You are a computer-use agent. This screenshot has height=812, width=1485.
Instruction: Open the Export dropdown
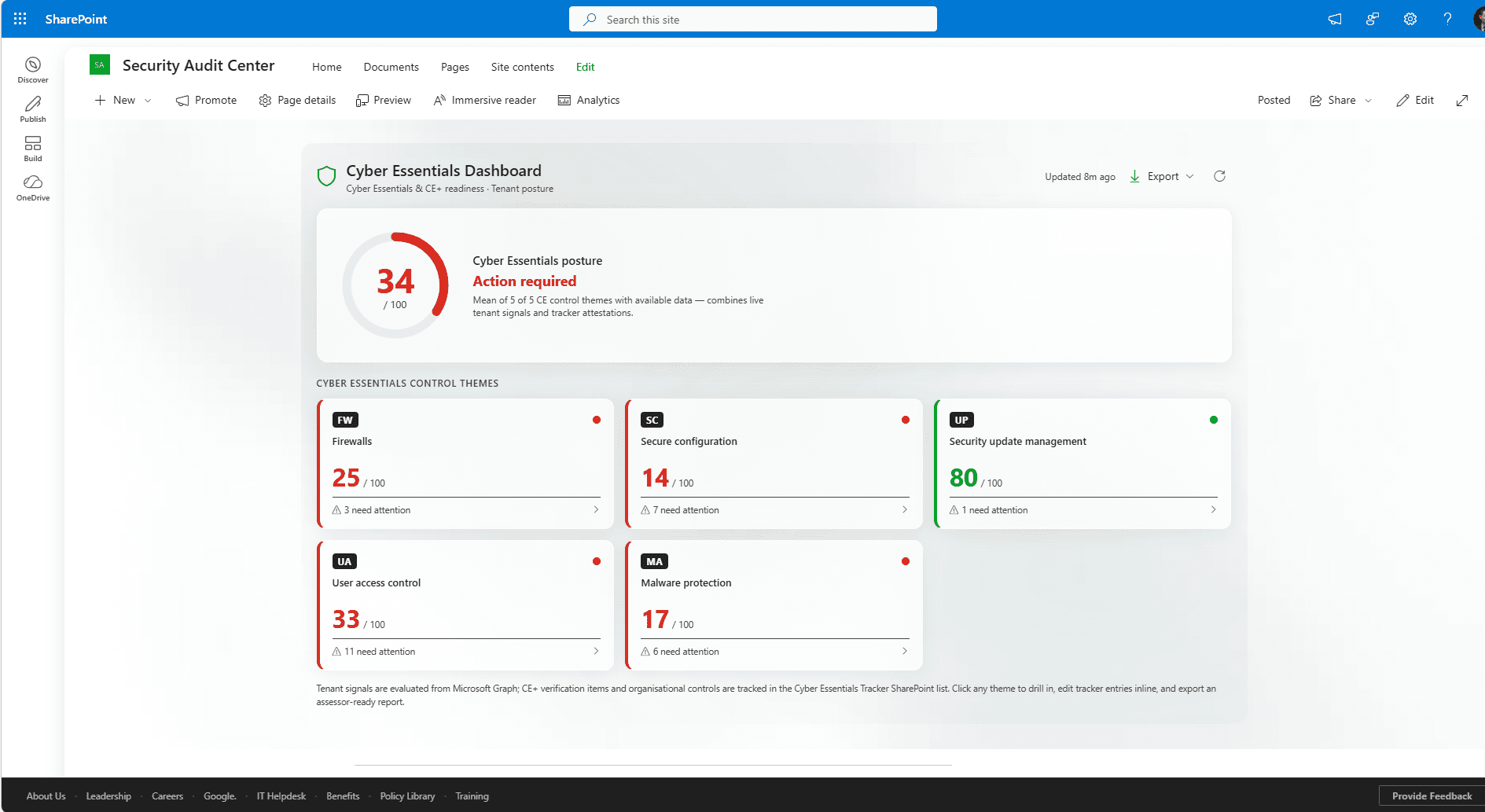click(1162, 176)
